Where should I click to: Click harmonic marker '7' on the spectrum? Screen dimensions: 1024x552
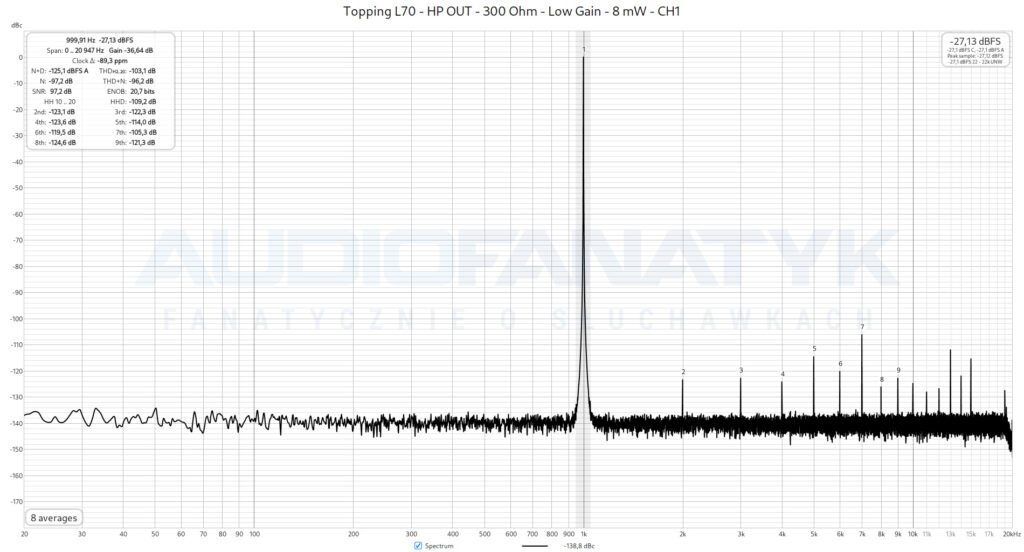(862, 327)
